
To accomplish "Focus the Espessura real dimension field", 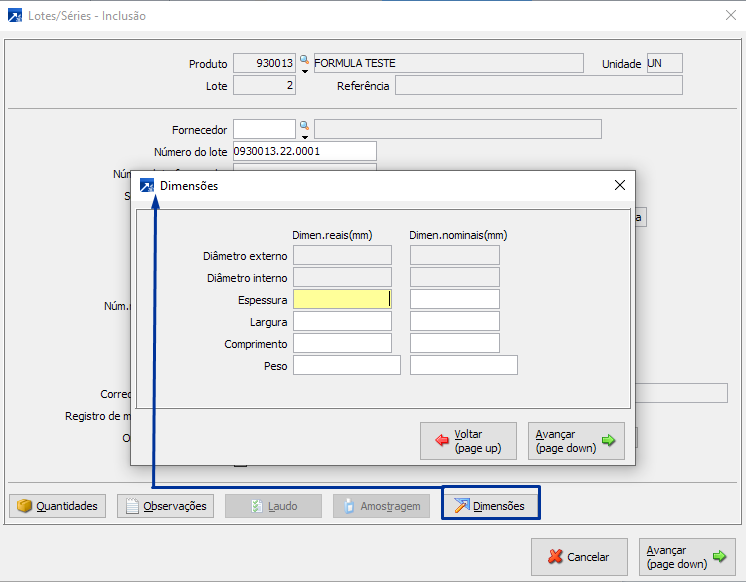I will tap(342, 299).
